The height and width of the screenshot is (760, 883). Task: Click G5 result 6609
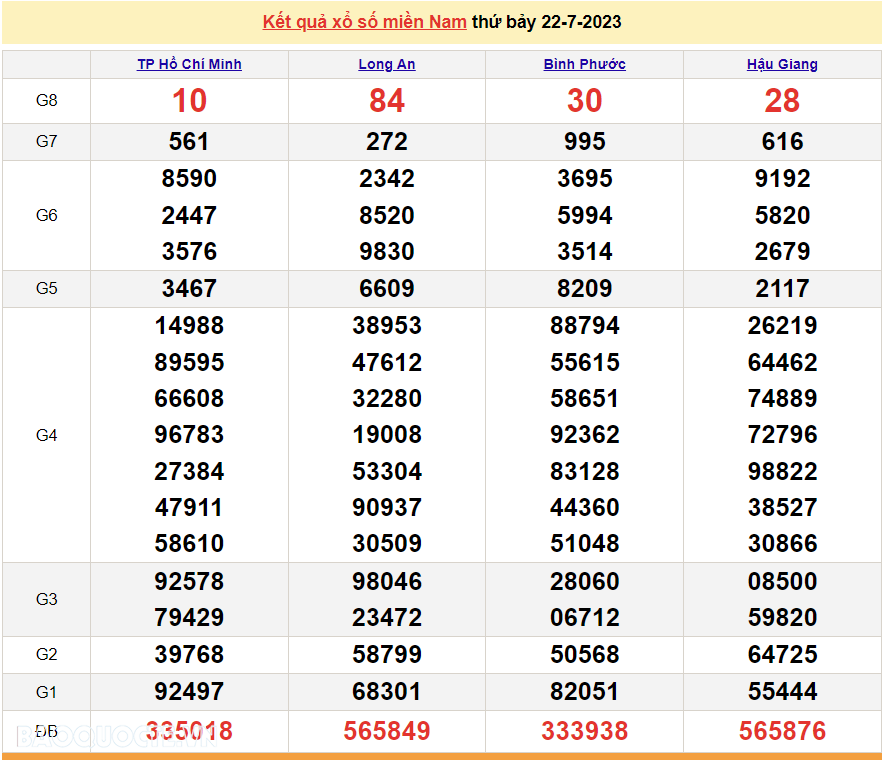(387, 288)
